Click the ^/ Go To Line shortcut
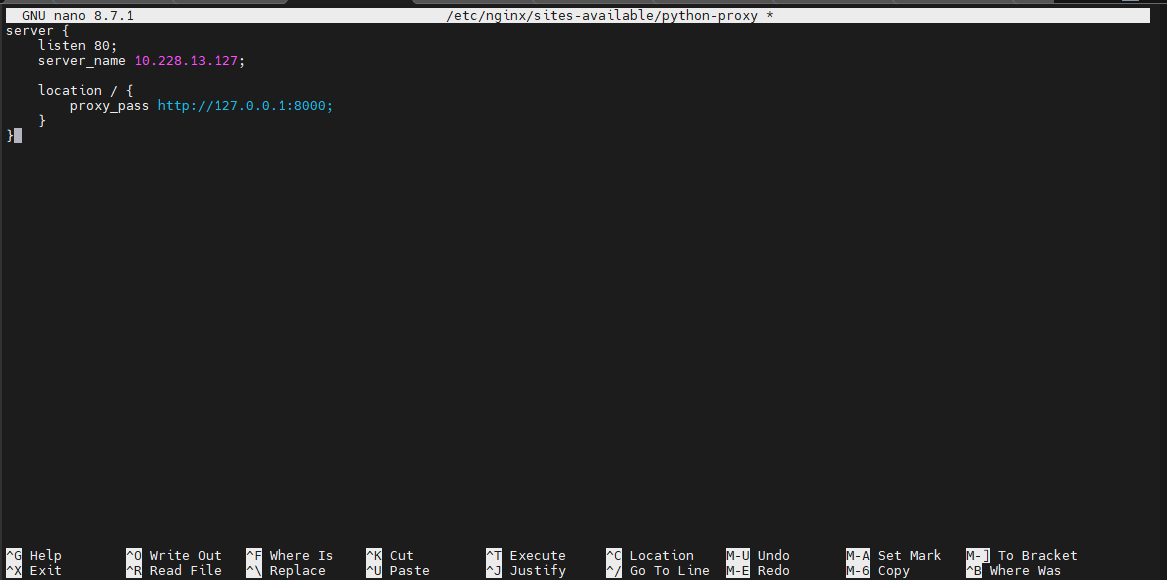The image size is (1167, 580). [x=658, y=571]
